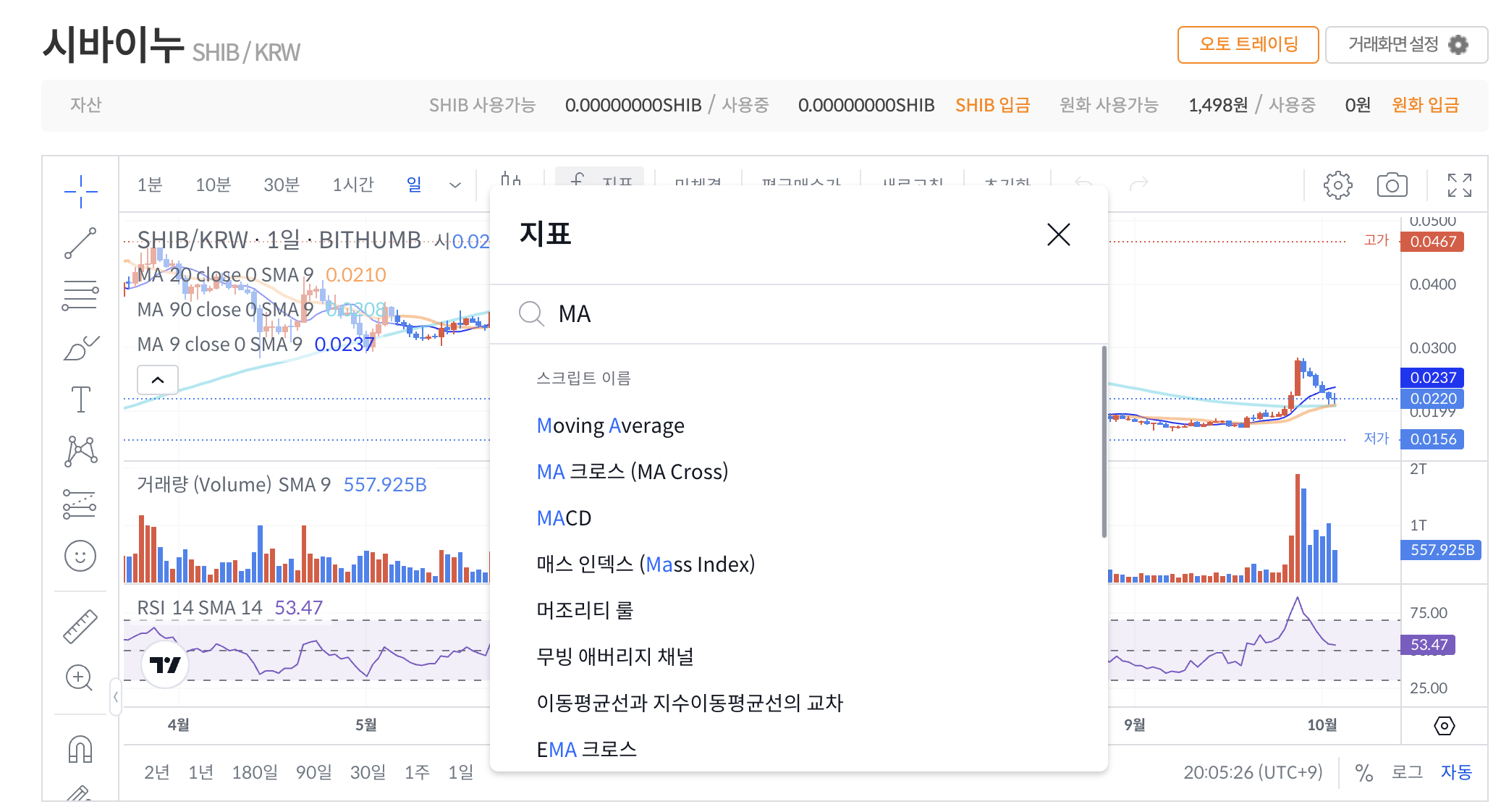Screen dimensions: 1501x812
Task: Take a chart snapshot with camera icon
Action: (x=1391, y=186)
